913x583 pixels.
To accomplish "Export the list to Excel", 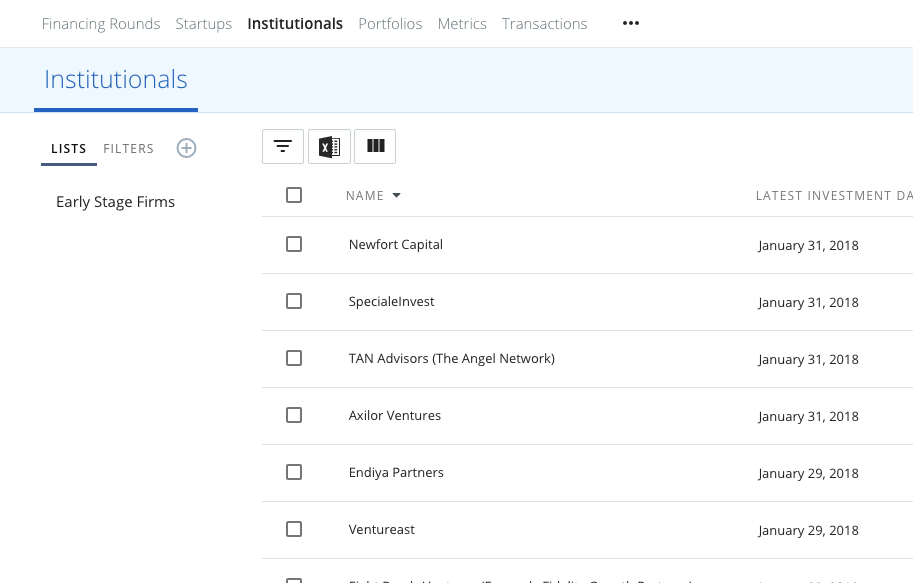I will 329,147.
